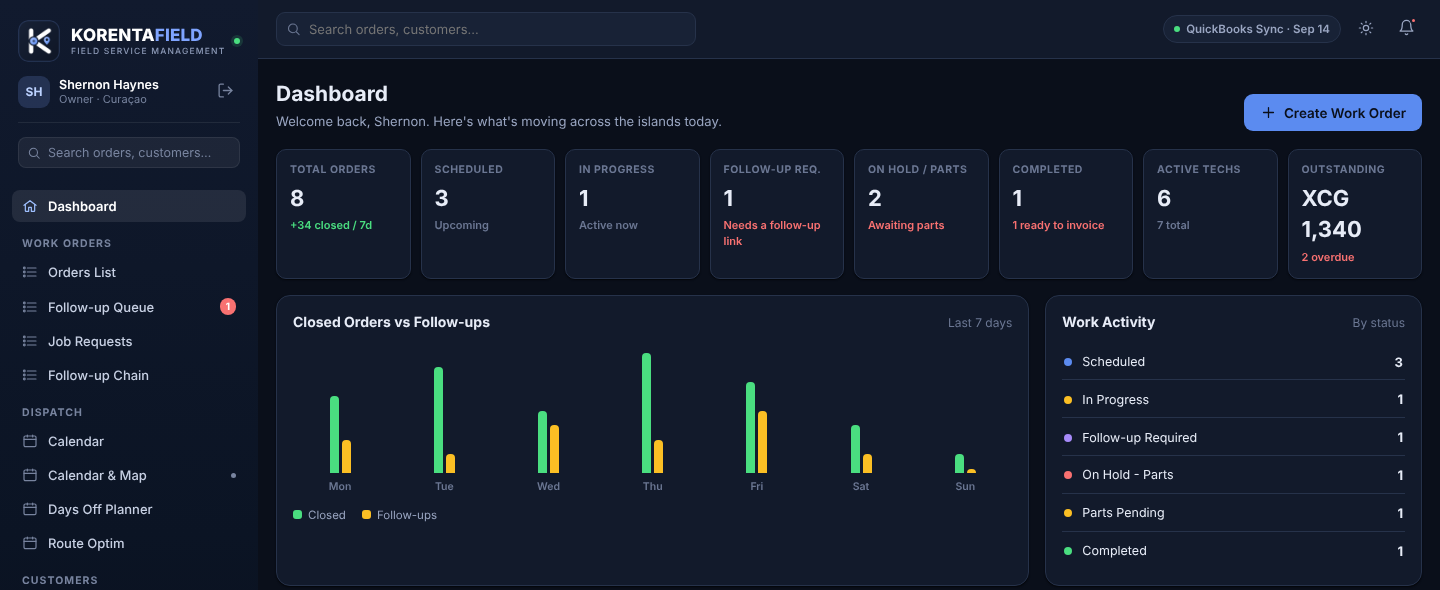Viewport: 1440px width, 590px height.
Task: Open Days Off Planner
Action: [129, 509]
